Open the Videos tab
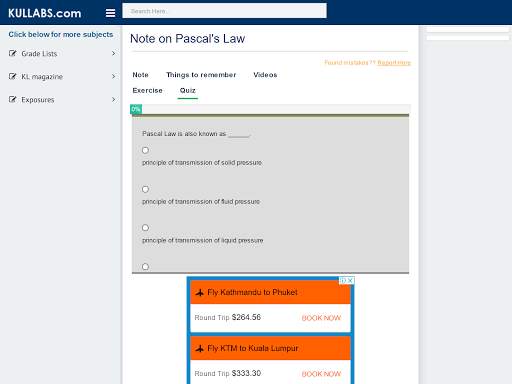The height and width of the screenshot is (384, 512). pyautogui.click(x=265, y=75)
